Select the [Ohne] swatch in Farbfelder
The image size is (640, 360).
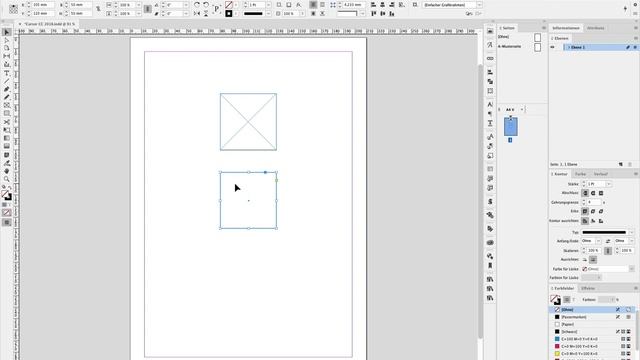591,310
